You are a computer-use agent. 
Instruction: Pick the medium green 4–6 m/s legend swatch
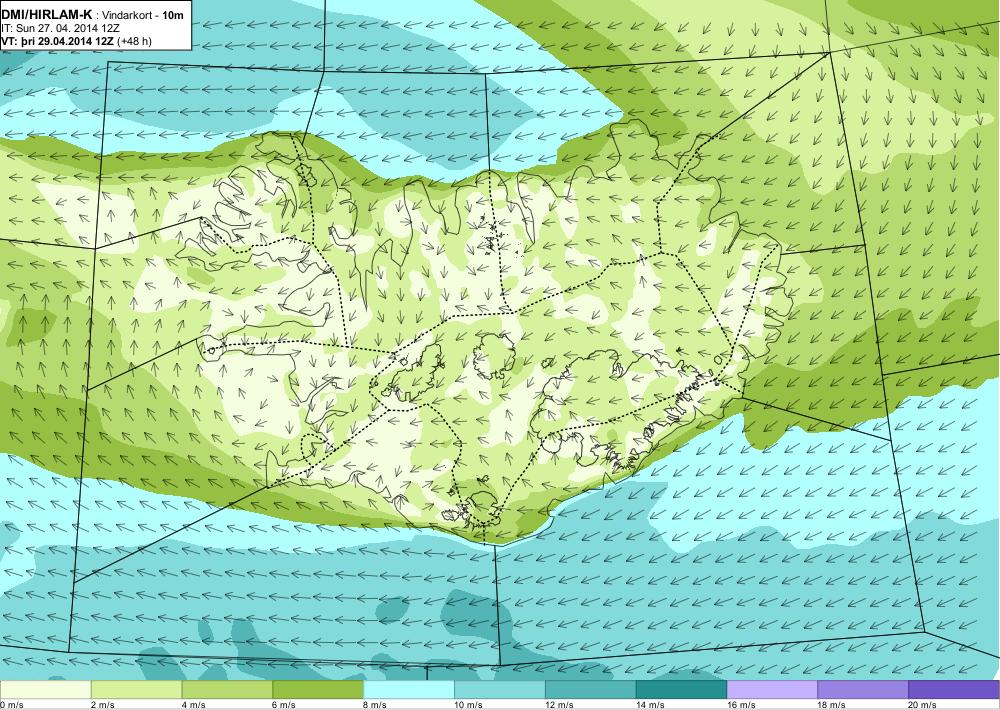coord(227,690)
